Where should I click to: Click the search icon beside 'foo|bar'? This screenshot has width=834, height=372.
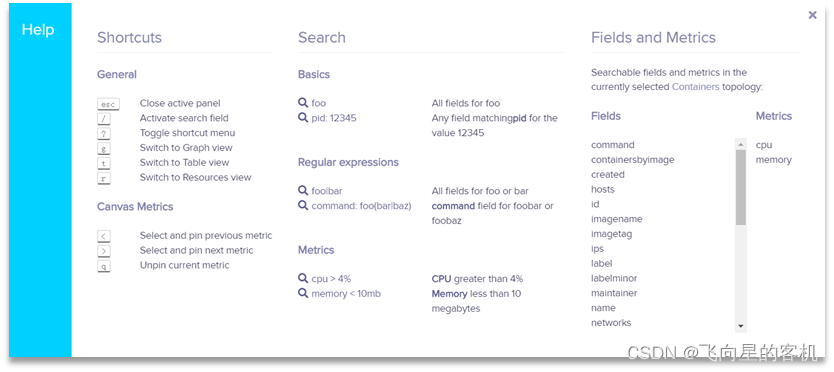(x=303, y=191)
